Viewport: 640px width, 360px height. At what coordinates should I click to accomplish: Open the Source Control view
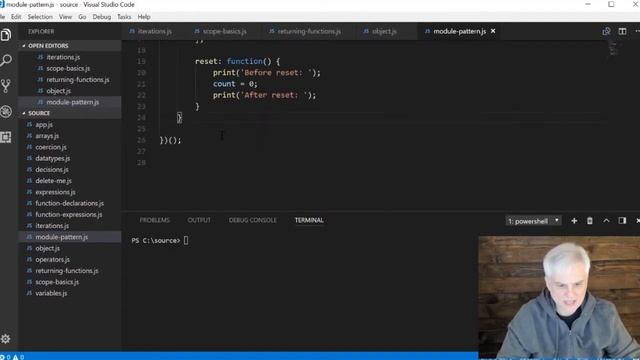[6, 86]
